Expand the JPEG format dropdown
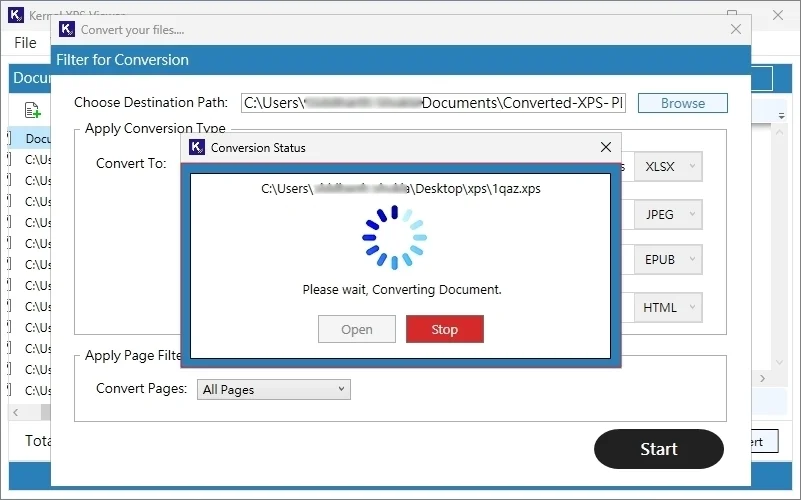The image size is (801, 500). click(x=668, y=214)
